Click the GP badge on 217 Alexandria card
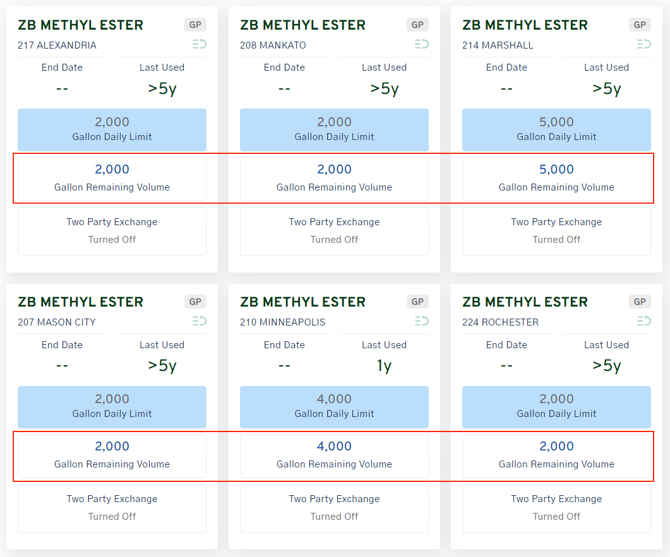Viewport: 670px width, 557px height. 196,24
